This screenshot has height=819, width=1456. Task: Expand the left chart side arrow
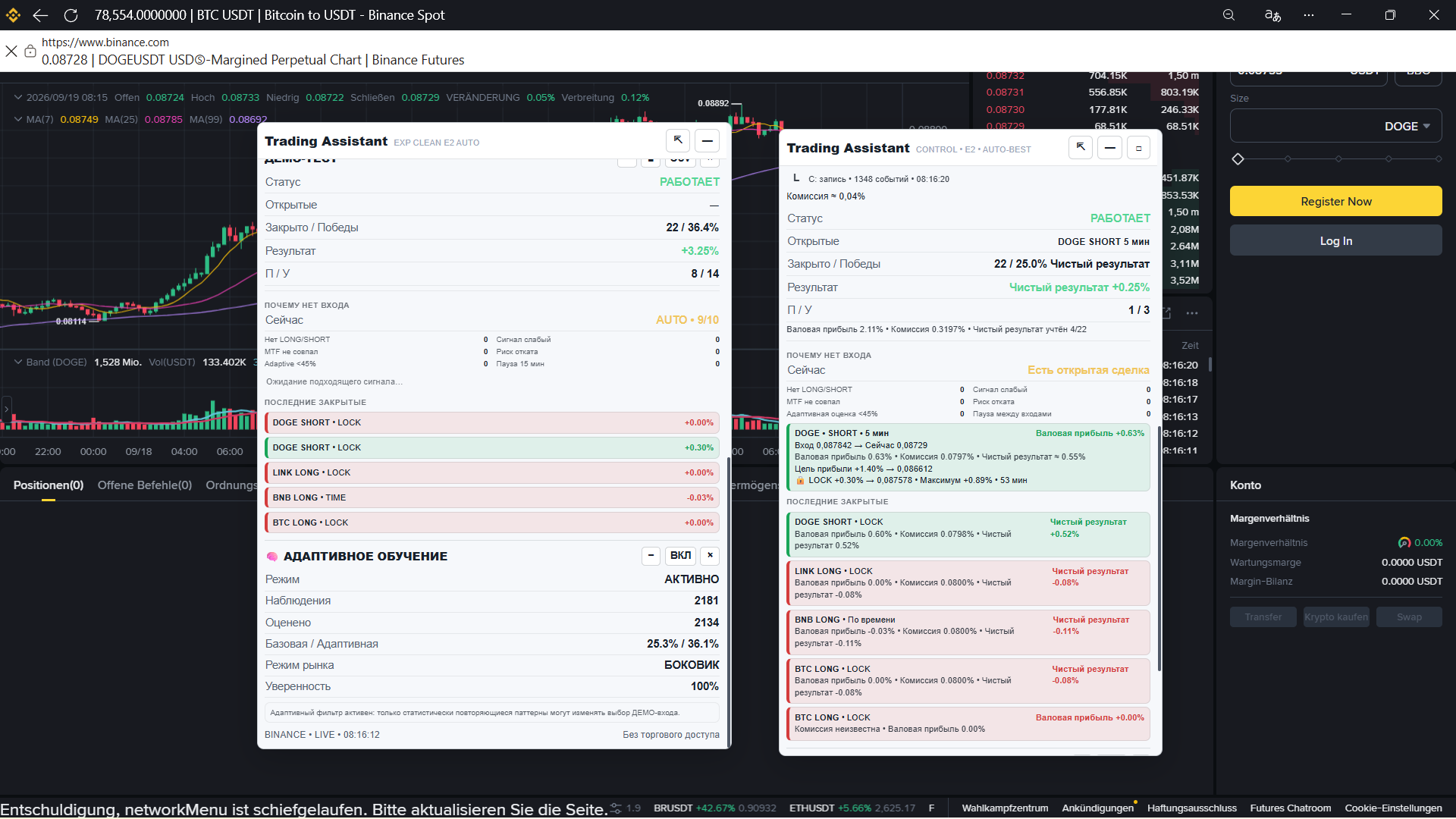[7, 409]
